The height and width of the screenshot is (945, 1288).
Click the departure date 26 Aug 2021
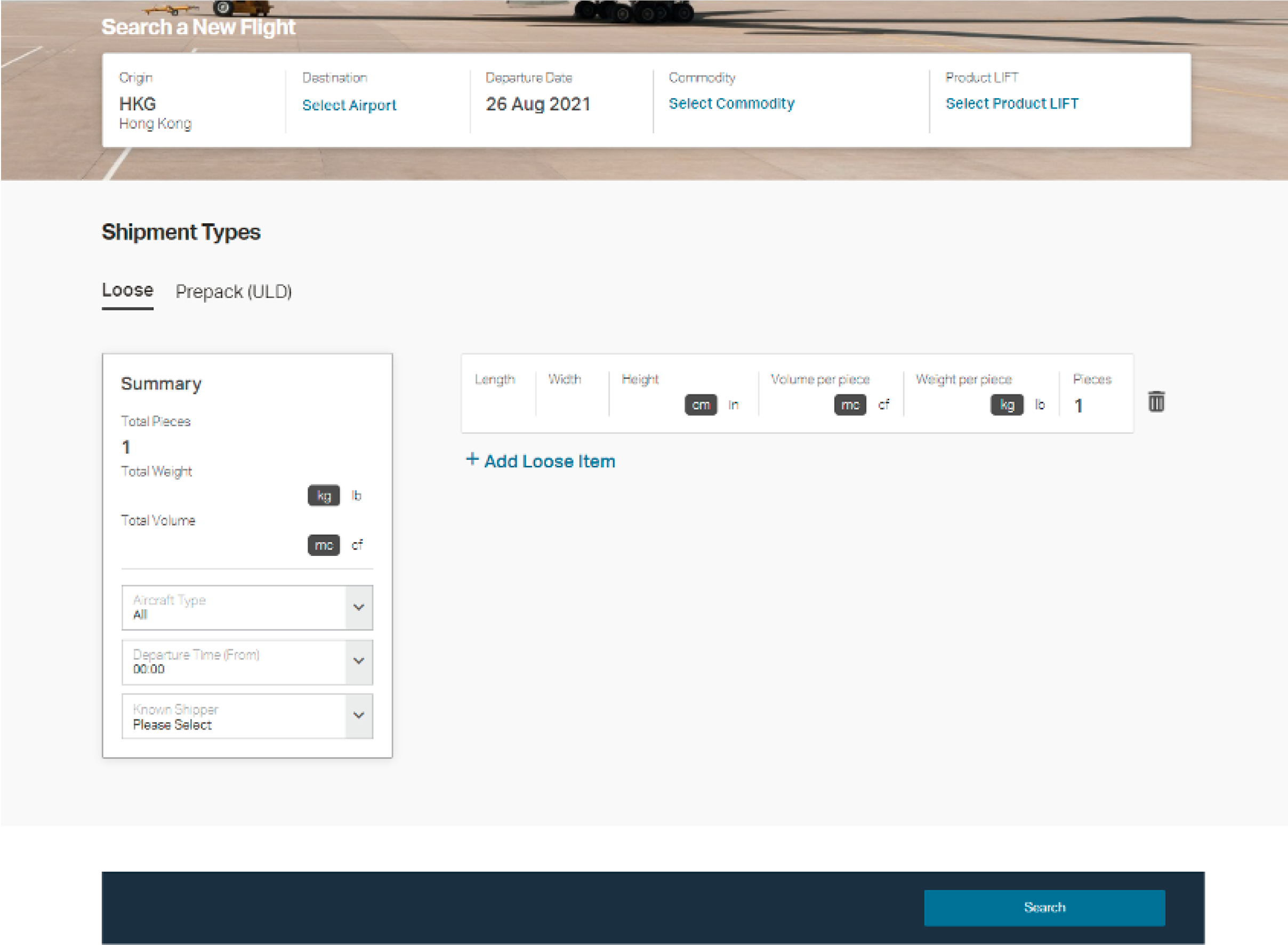(538, 104)
